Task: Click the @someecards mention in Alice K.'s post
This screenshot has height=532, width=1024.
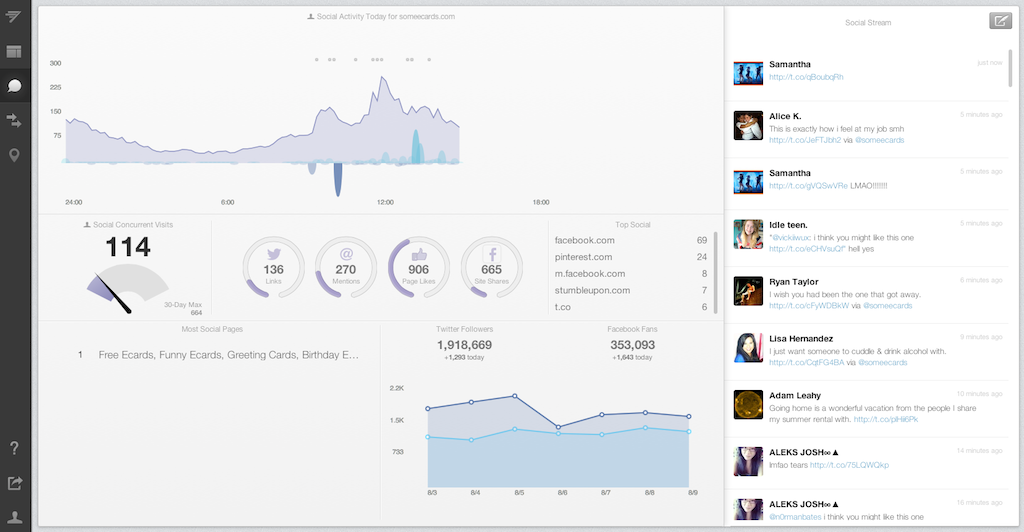Action: [880, 140]
